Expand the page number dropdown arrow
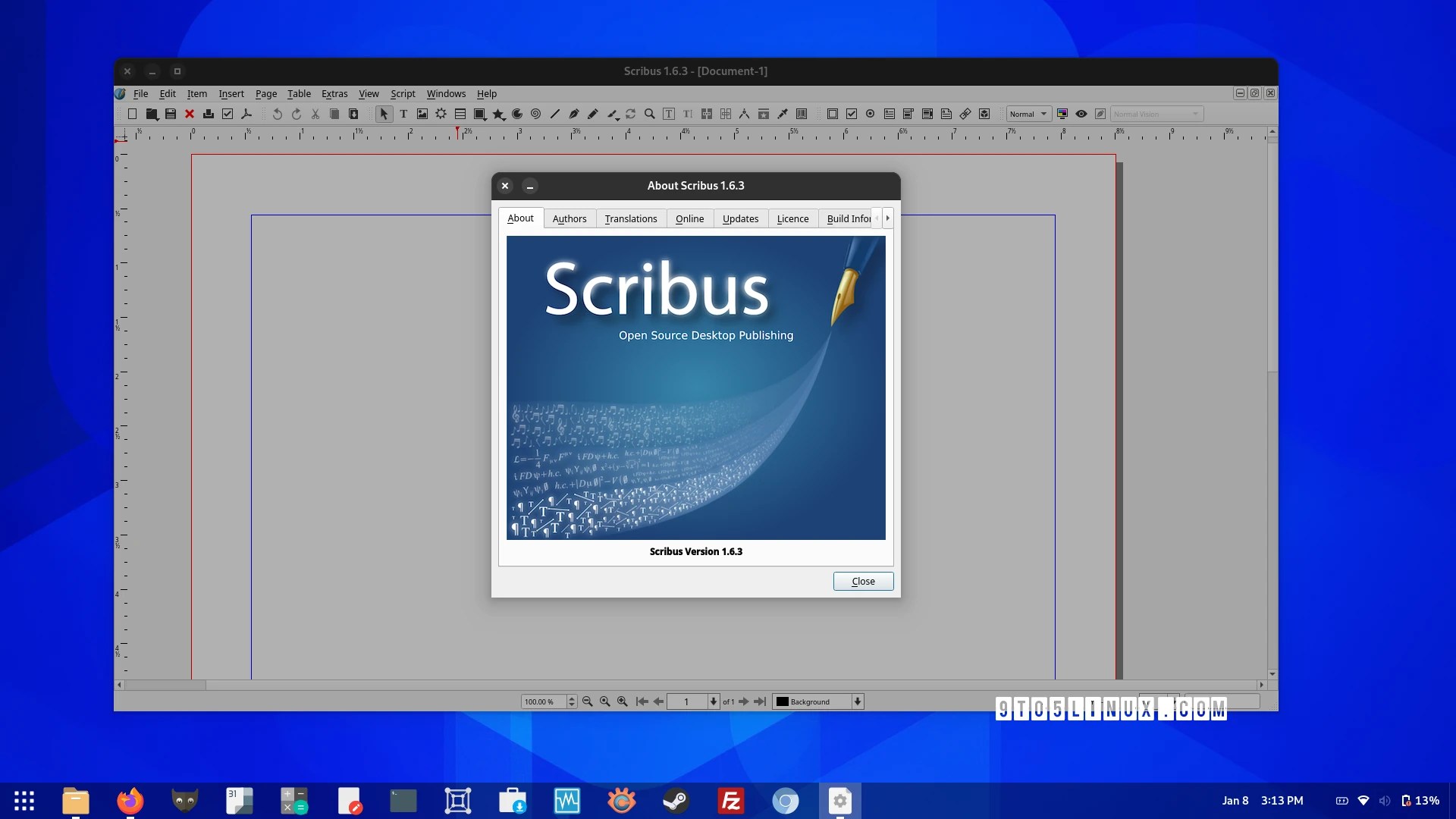The width and height of the screenshot is (1456, 819). [714, 701]
